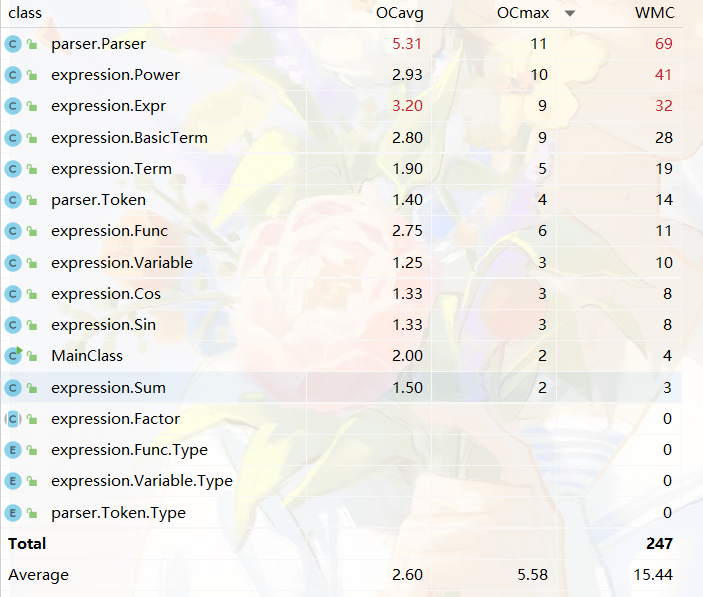Click the runnable class icon beside MainClass
Viewport: 703px width, 597px height.
tap(13, 355)
